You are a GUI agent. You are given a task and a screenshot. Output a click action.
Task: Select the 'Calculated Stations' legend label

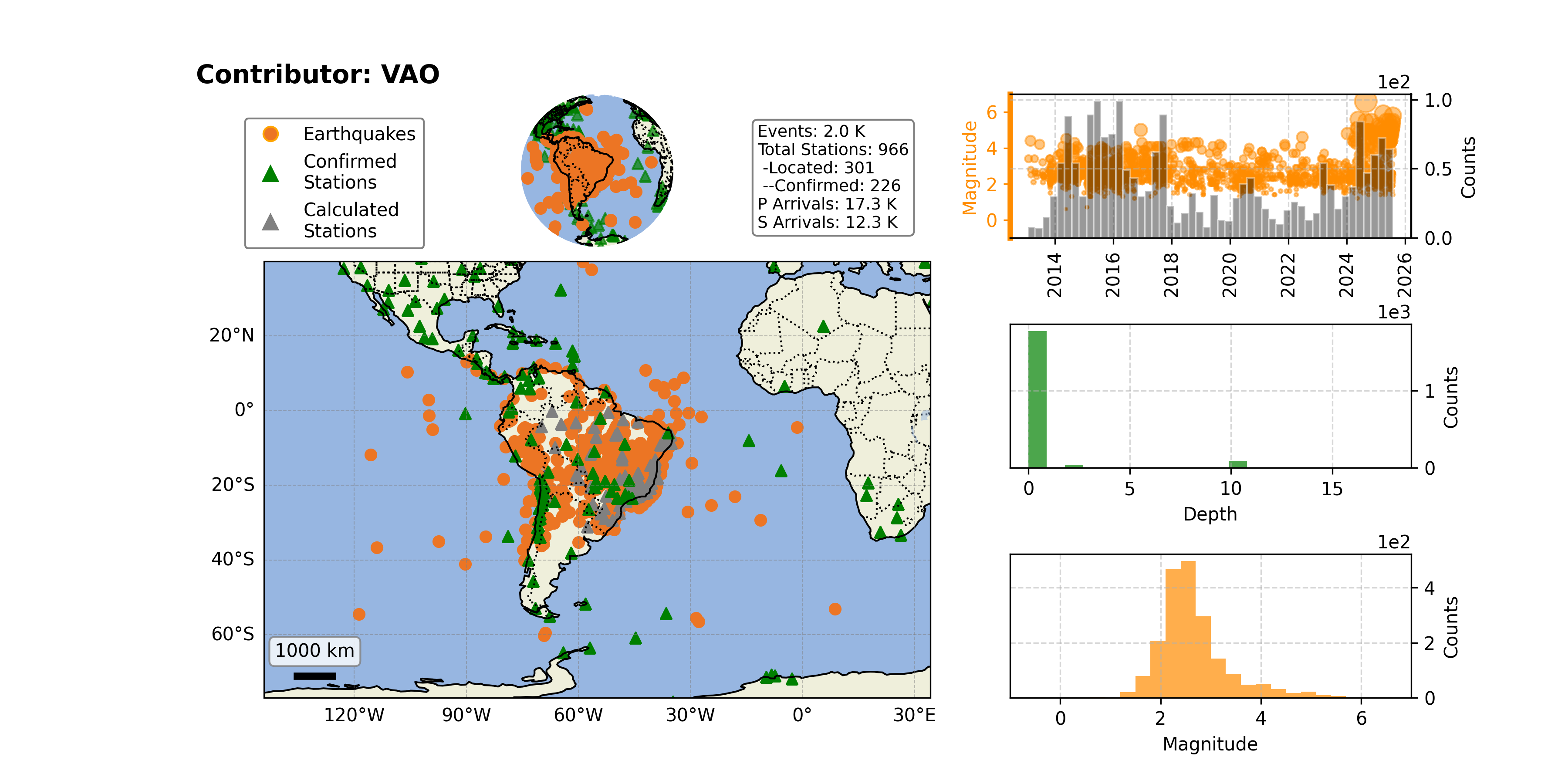pos(351,220)
